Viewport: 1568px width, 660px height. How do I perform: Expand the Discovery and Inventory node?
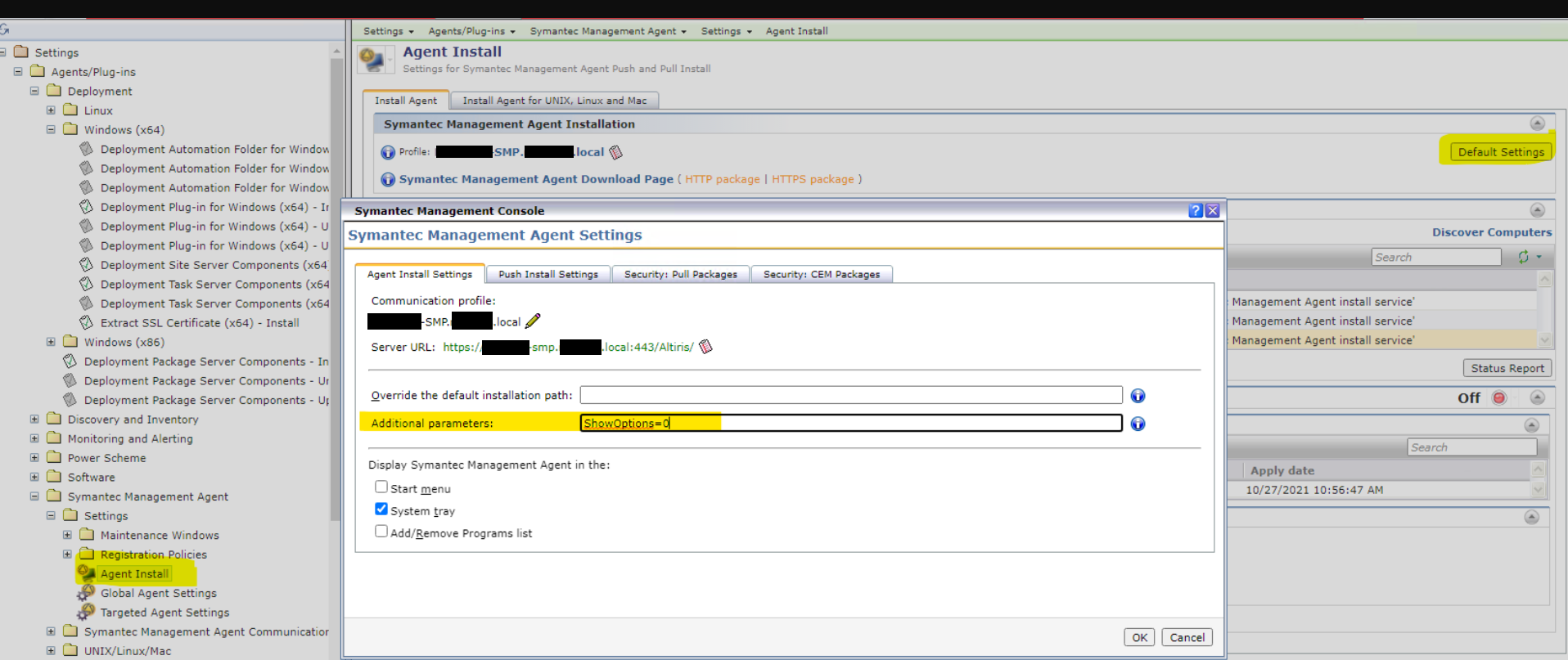point(34,419)
